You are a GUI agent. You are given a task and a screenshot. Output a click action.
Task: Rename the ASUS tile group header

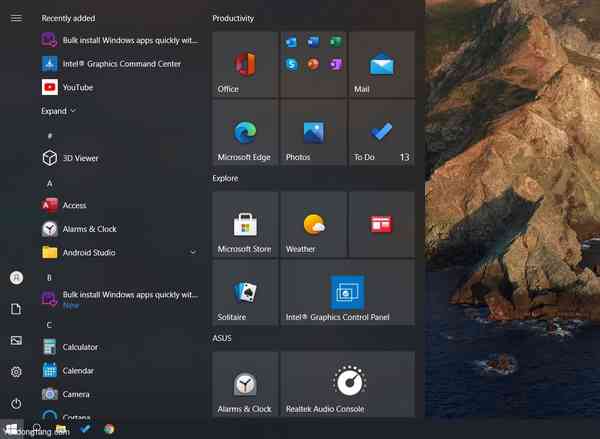point(222,338)
